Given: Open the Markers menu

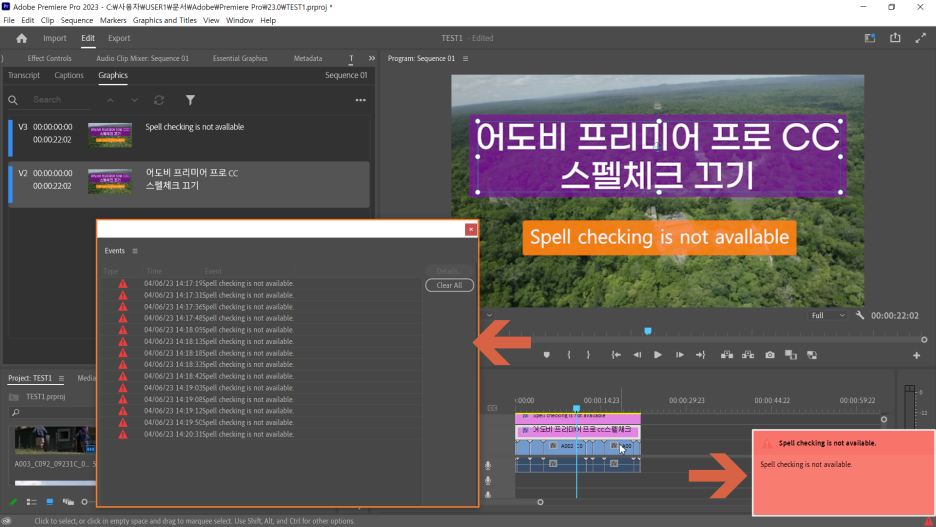Looking at the screenshot, I should pos(113,20).
